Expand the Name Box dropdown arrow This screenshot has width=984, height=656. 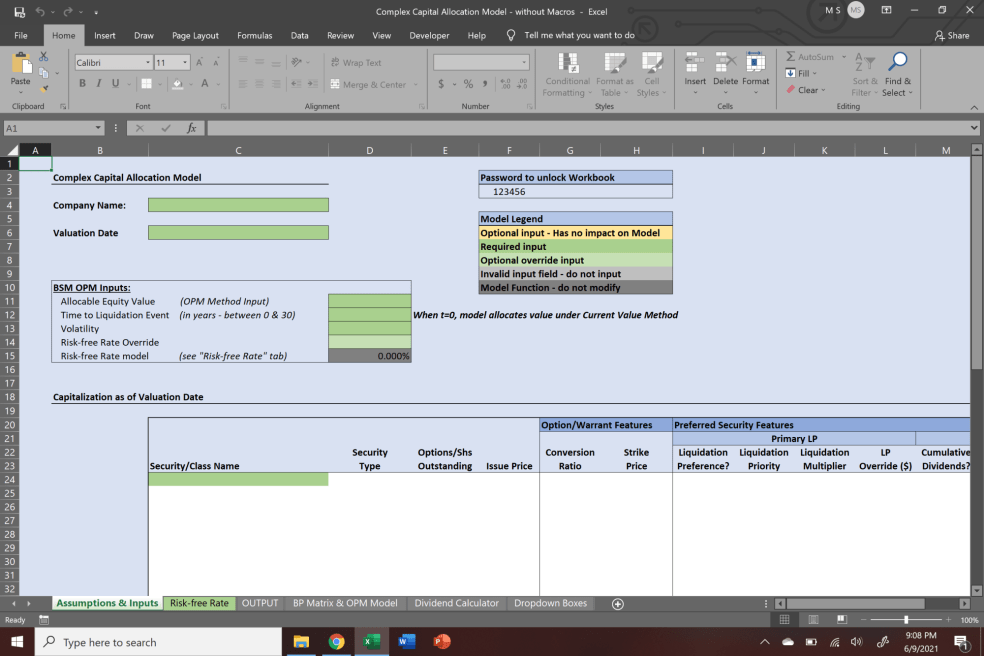(x=99, y=128)
